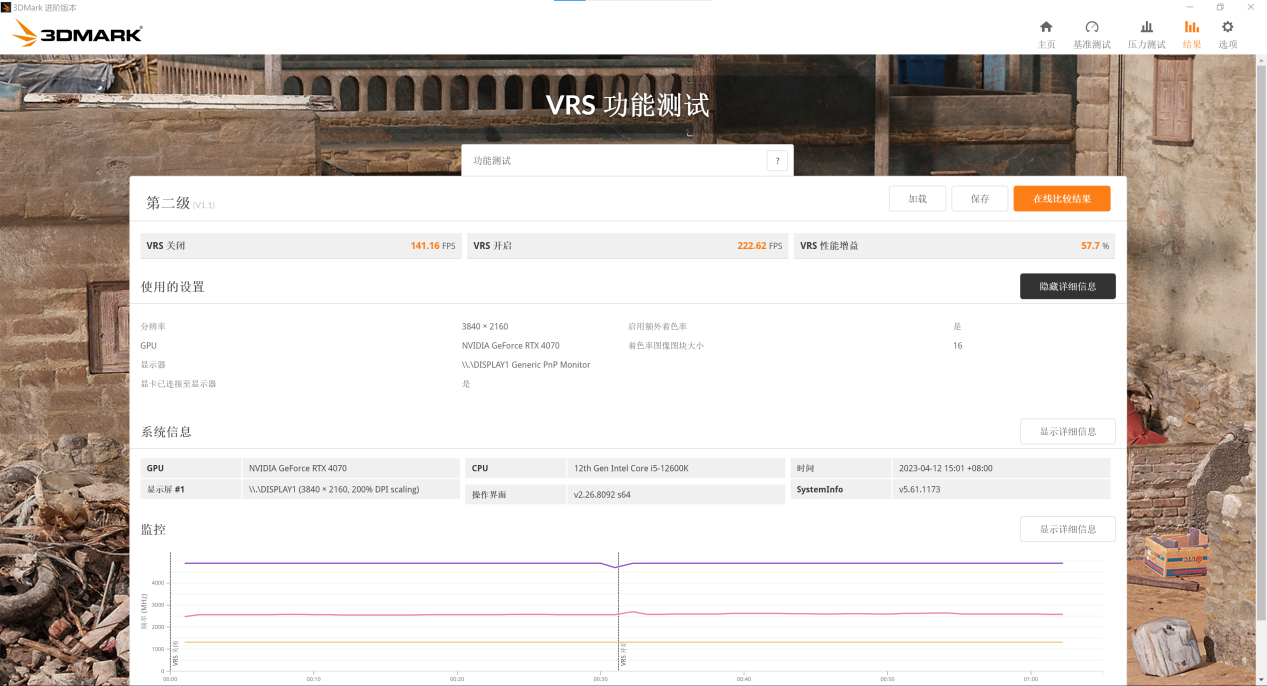The image size is (1267, 686).
Task: Click VRS 开启 score 222.62 FPS
Action: 759,246
